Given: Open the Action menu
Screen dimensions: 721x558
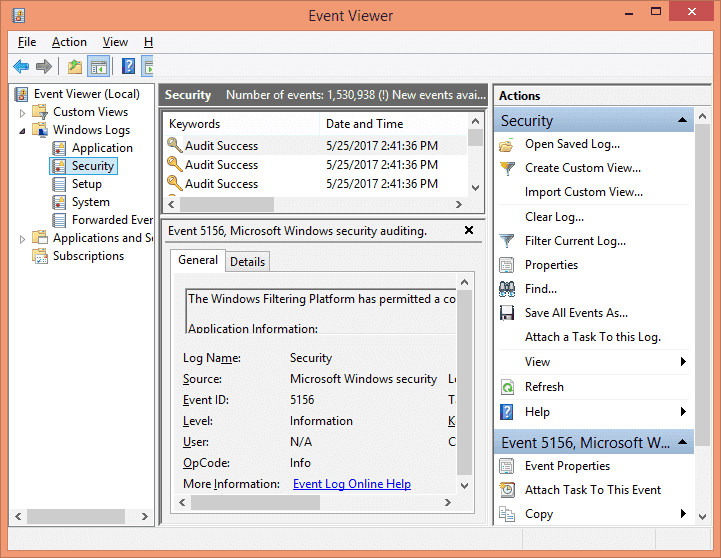Looking at the screenshot, I should 69,42.
